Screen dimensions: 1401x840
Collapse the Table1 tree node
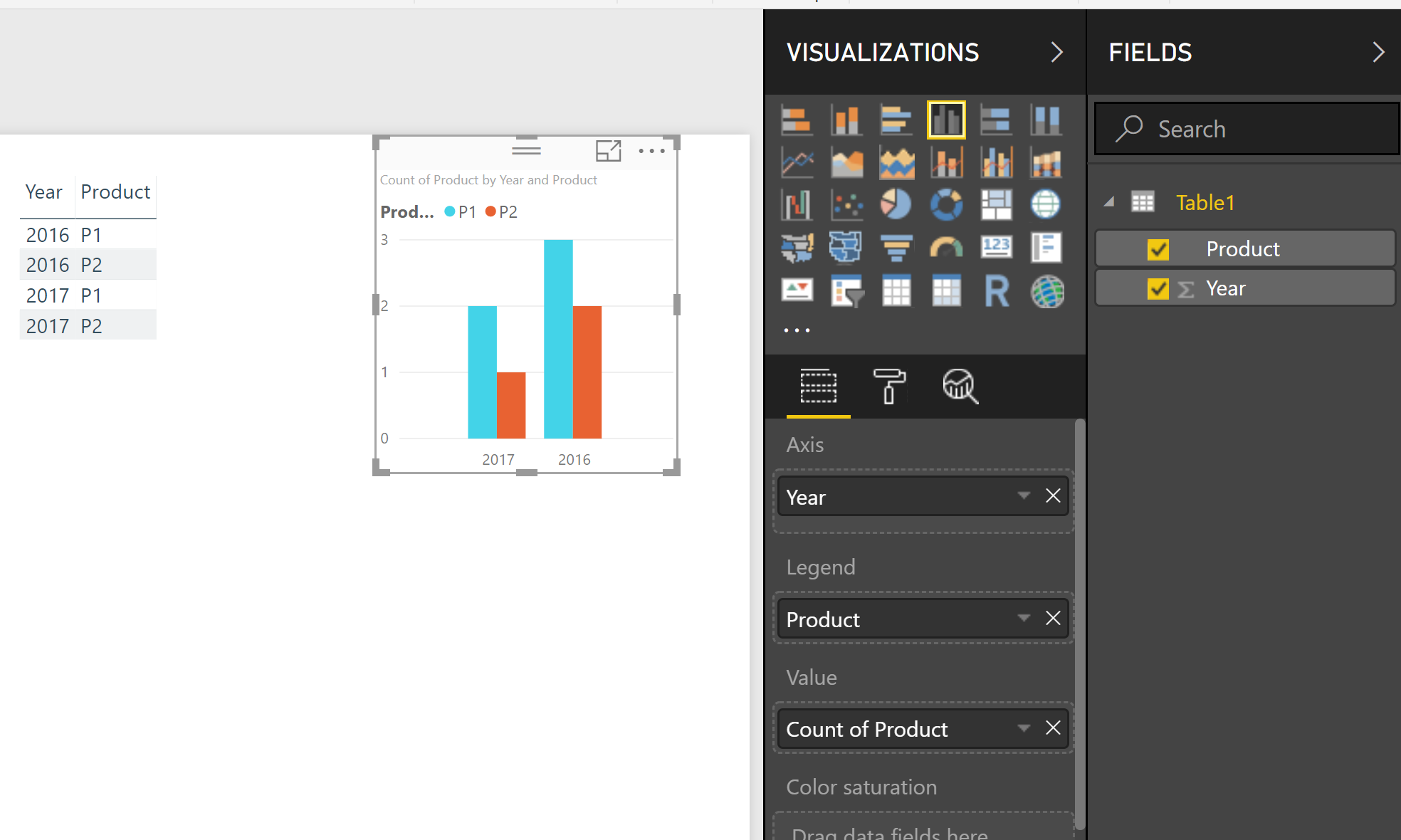click(x=1109, y=202)
